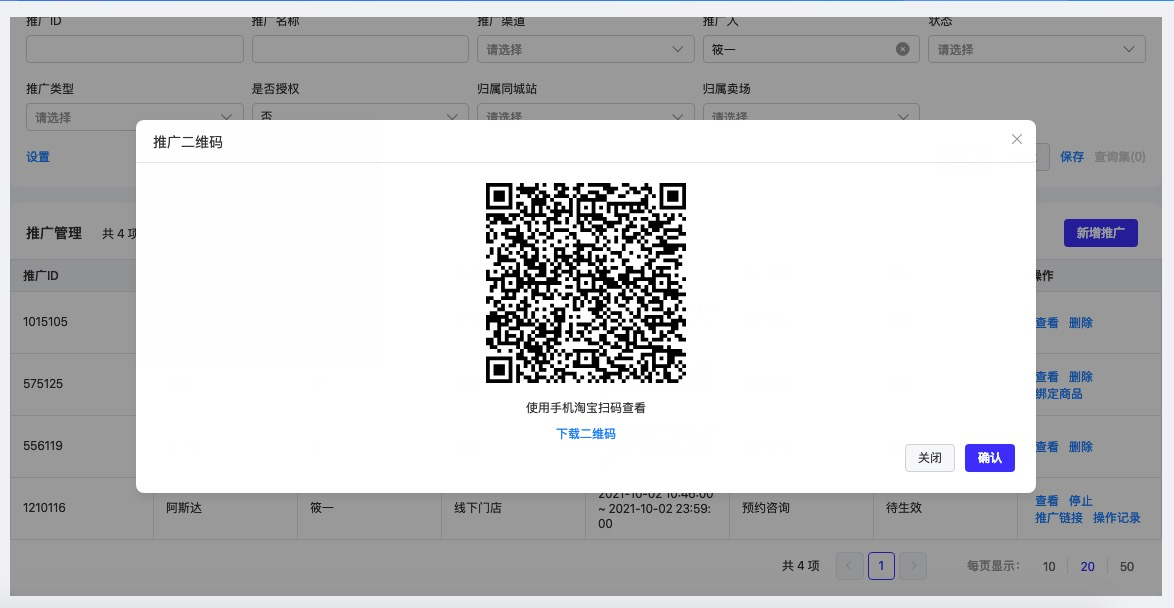Open the 推广类型 dropdown
The image size is (1174, 608).
(x=135, y=117)
